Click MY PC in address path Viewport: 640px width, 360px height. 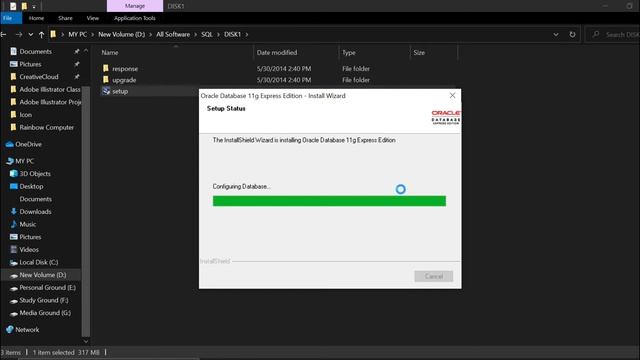click(x=78, y=35)
